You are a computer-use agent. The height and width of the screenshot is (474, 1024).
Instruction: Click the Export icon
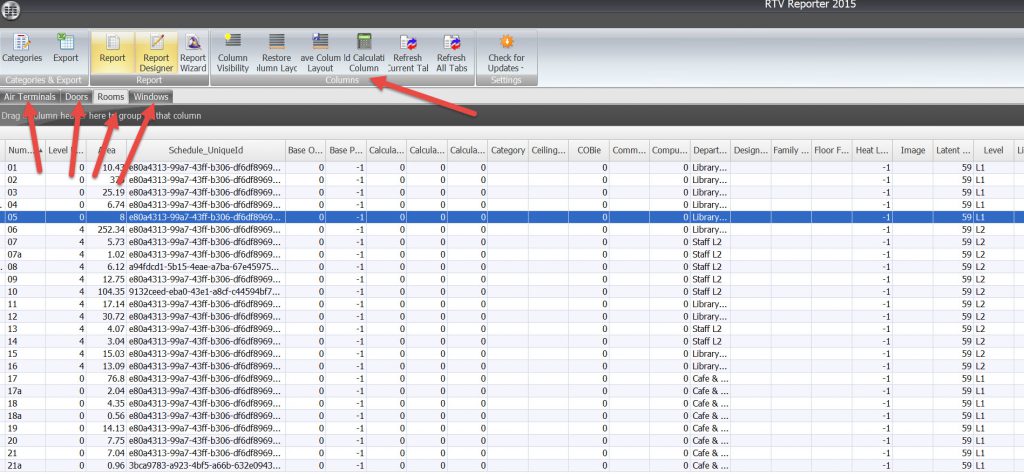coord(66,48)
